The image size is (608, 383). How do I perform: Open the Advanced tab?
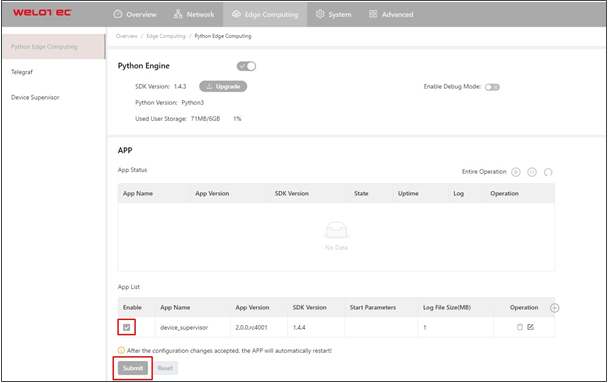click(391, 14)
